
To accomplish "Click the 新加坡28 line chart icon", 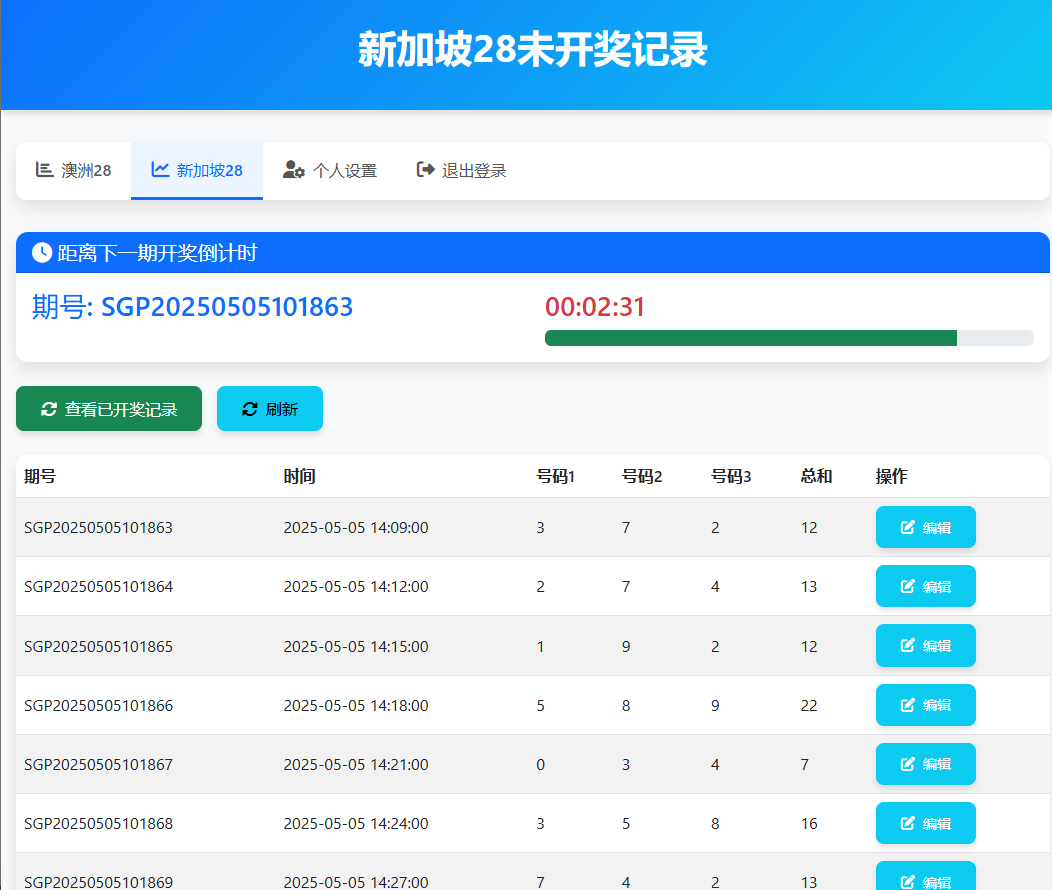I will 160,170.
